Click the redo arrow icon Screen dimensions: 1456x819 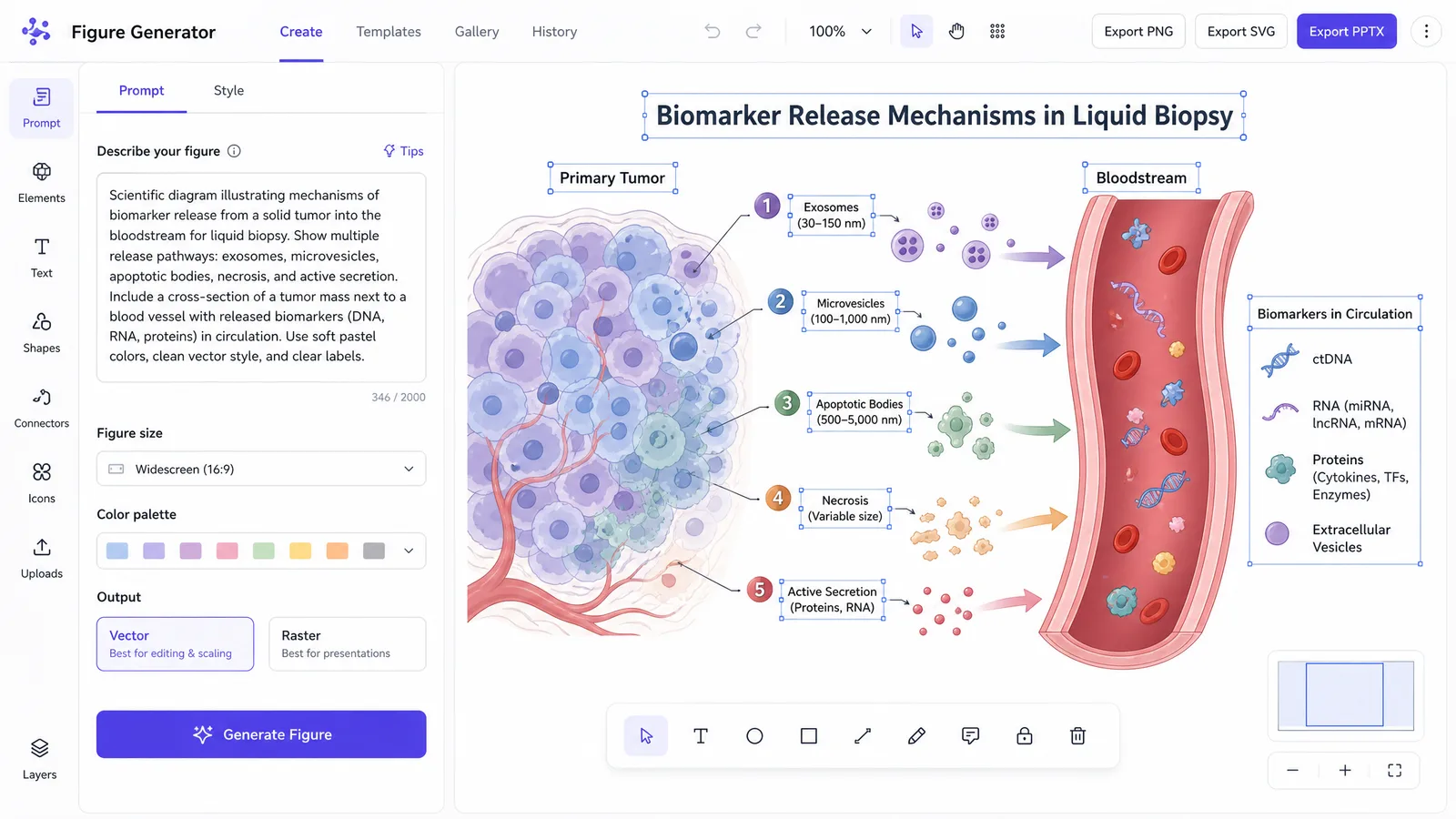(x=753, y=32)
